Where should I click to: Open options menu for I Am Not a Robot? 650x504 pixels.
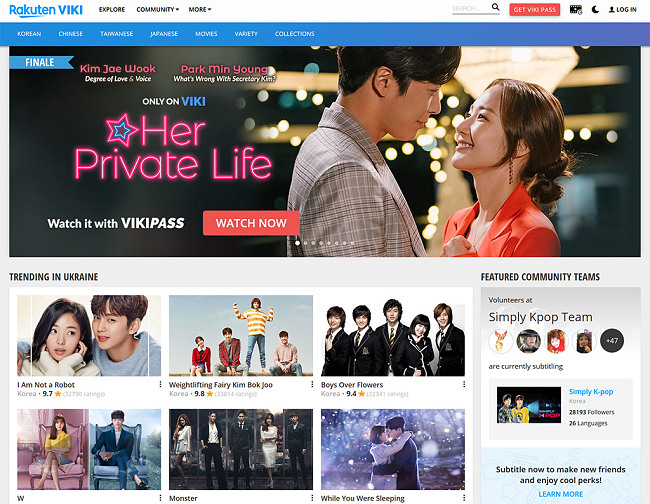coord(160,385)
